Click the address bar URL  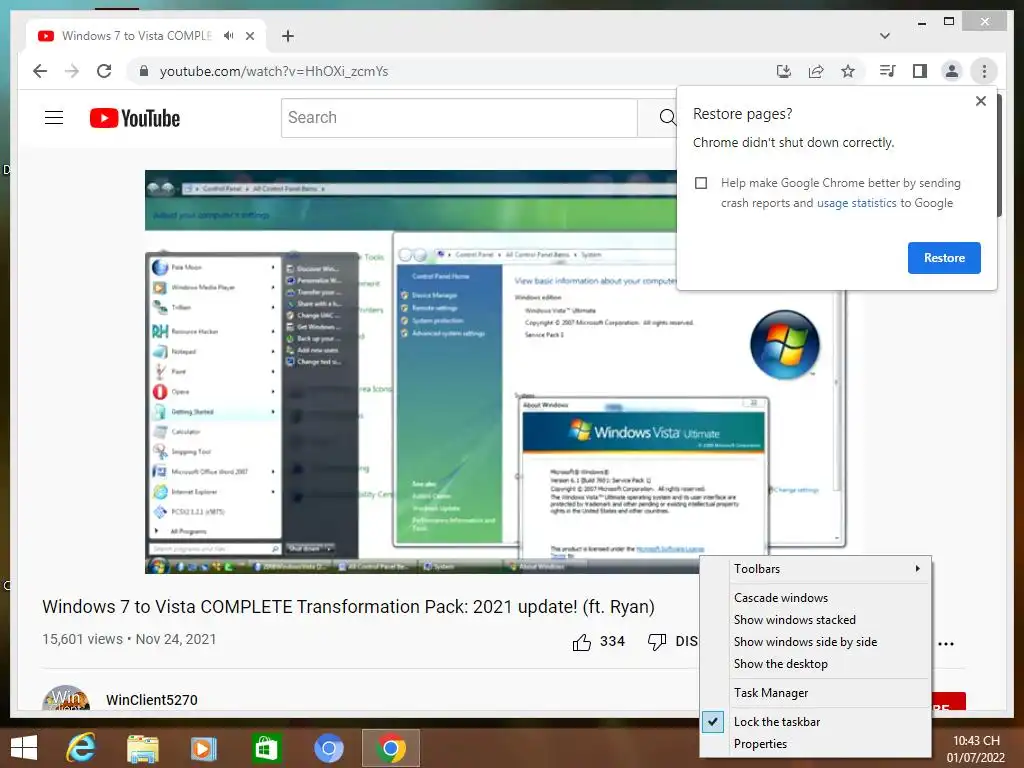[x=274, y=71]
